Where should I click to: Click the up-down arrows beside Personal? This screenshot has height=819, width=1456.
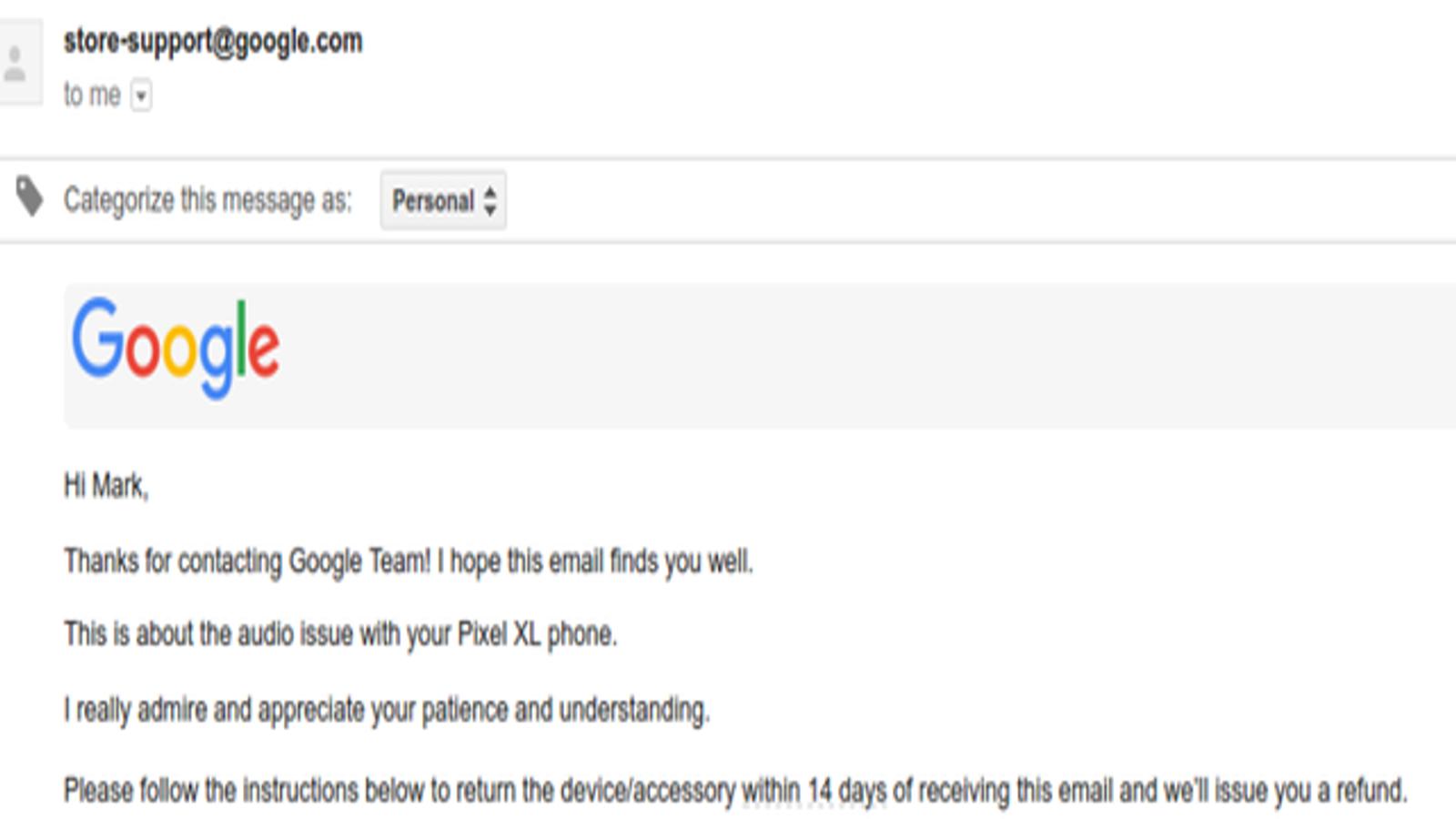click(x=490, y=201)
